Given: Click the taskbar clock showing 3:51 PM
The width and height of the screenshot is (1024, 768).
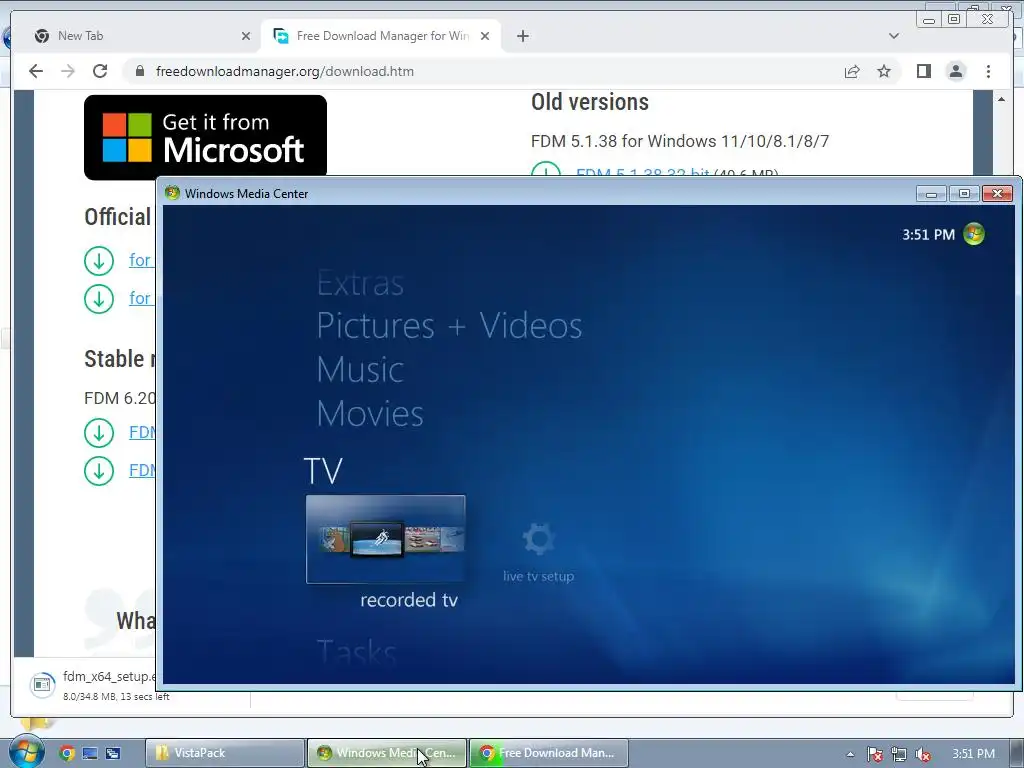Looking at the screenshot, I should pyautogui.click(x=973, y=754).
